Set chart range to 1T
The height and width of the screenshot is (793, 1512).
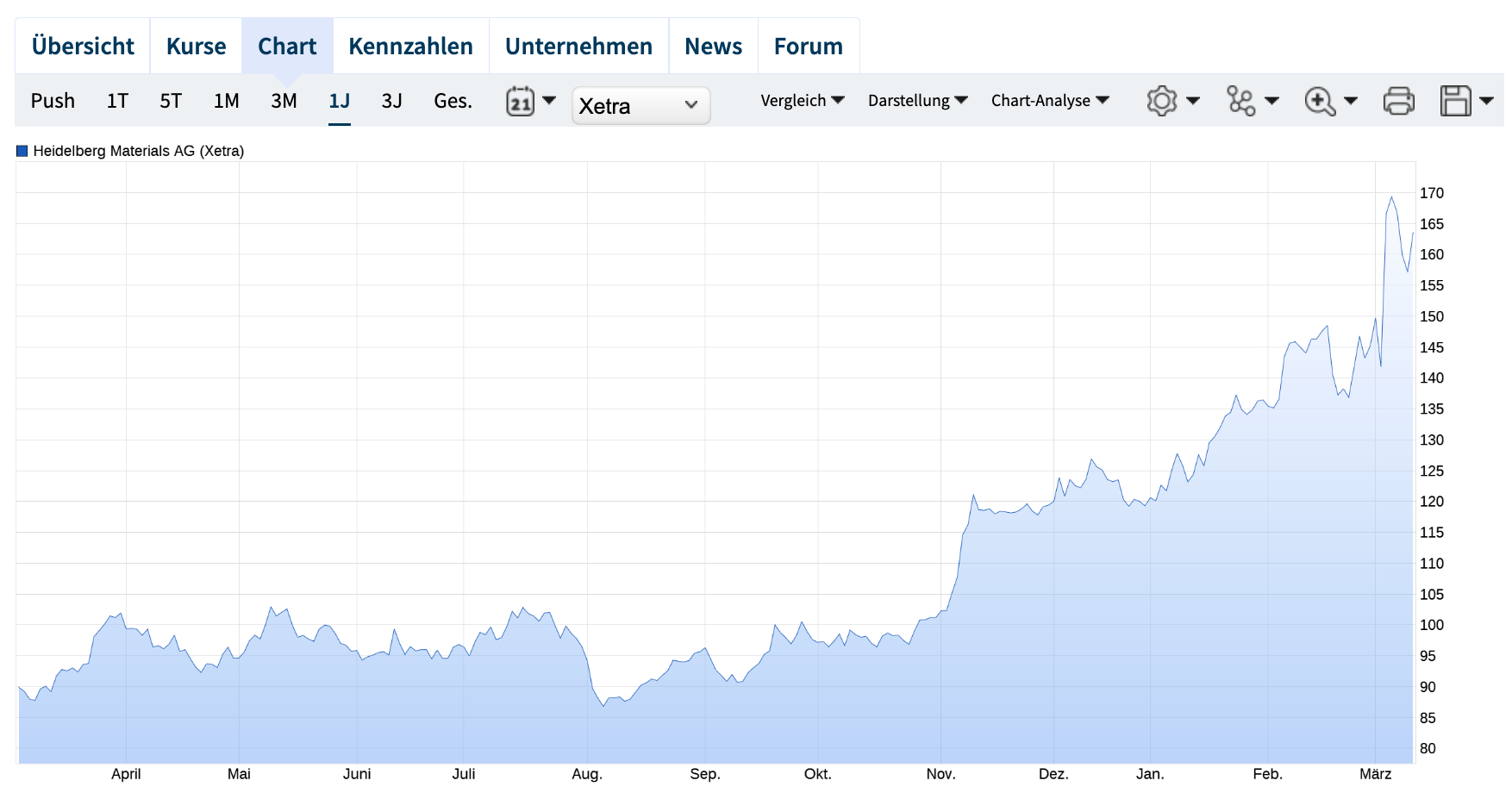coord(117,101)
